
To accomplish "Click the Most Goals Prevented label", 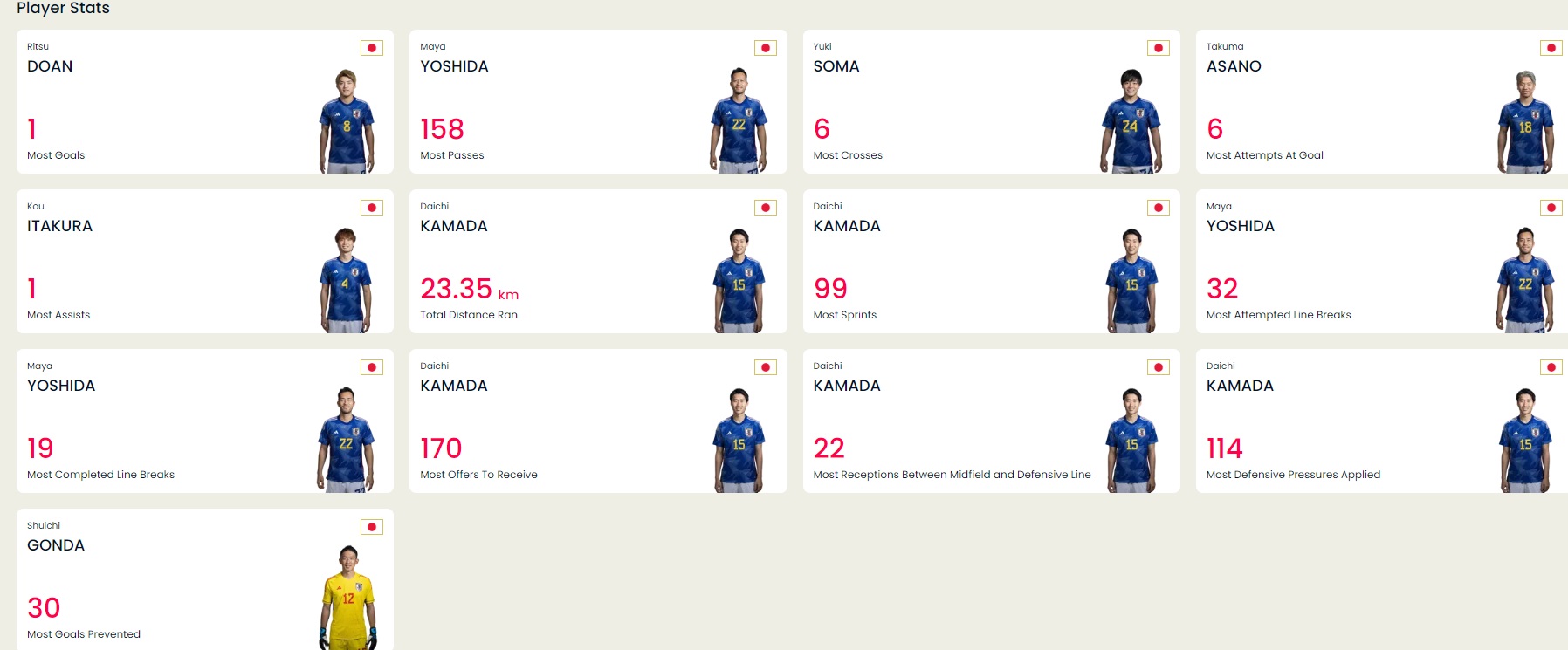I will [84, 634].
